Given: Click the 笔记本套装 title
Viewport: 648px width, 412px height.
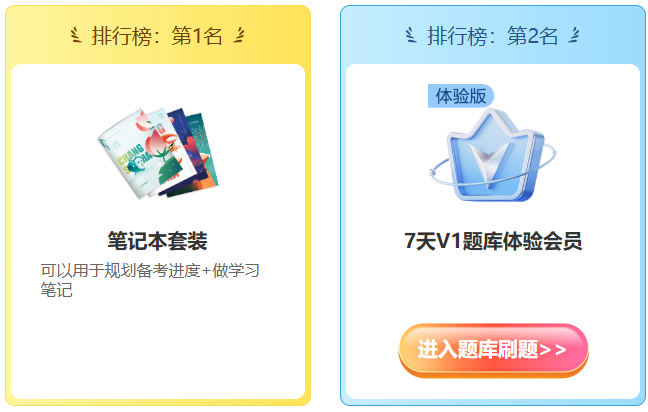Looking at the screenshot, I should 157,241.
